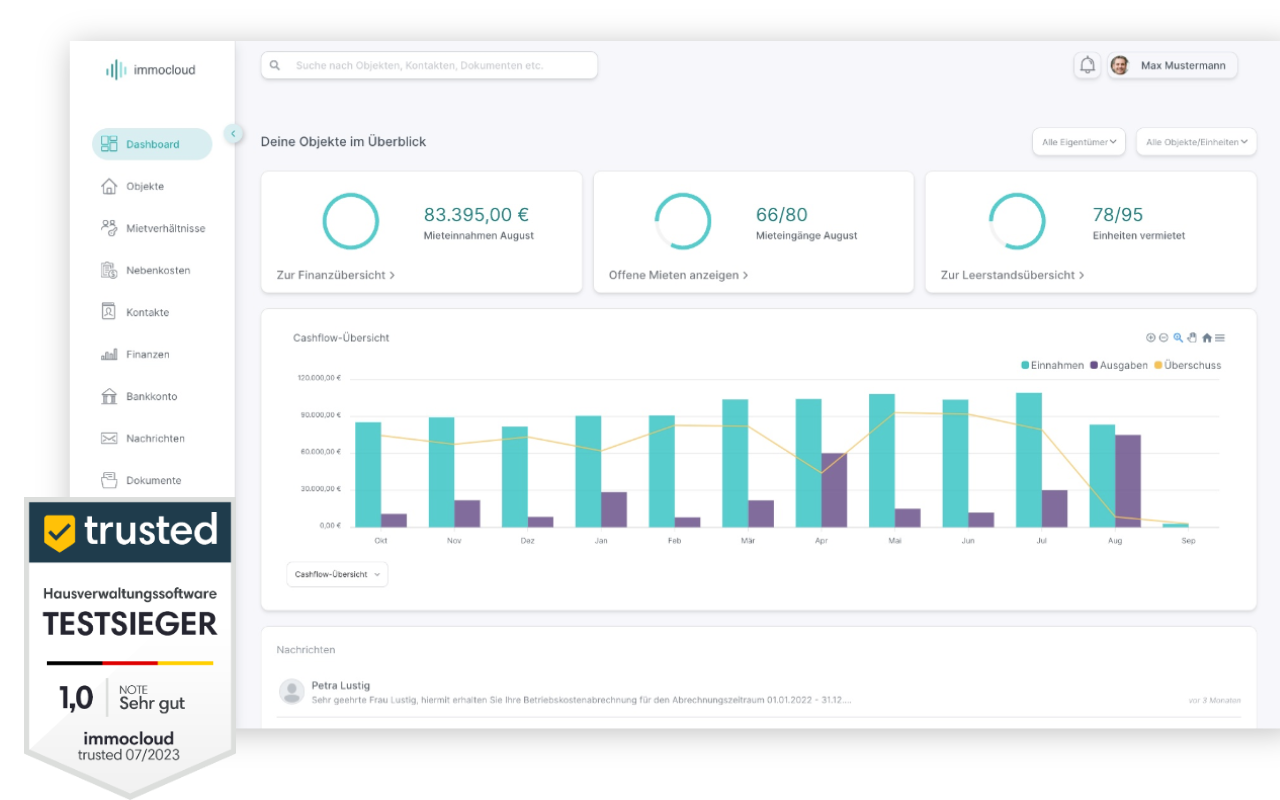The width and height of the screenshot is (1280, 800).
Task: Select the chart panning hand tool
Action: coord(1192,338)
